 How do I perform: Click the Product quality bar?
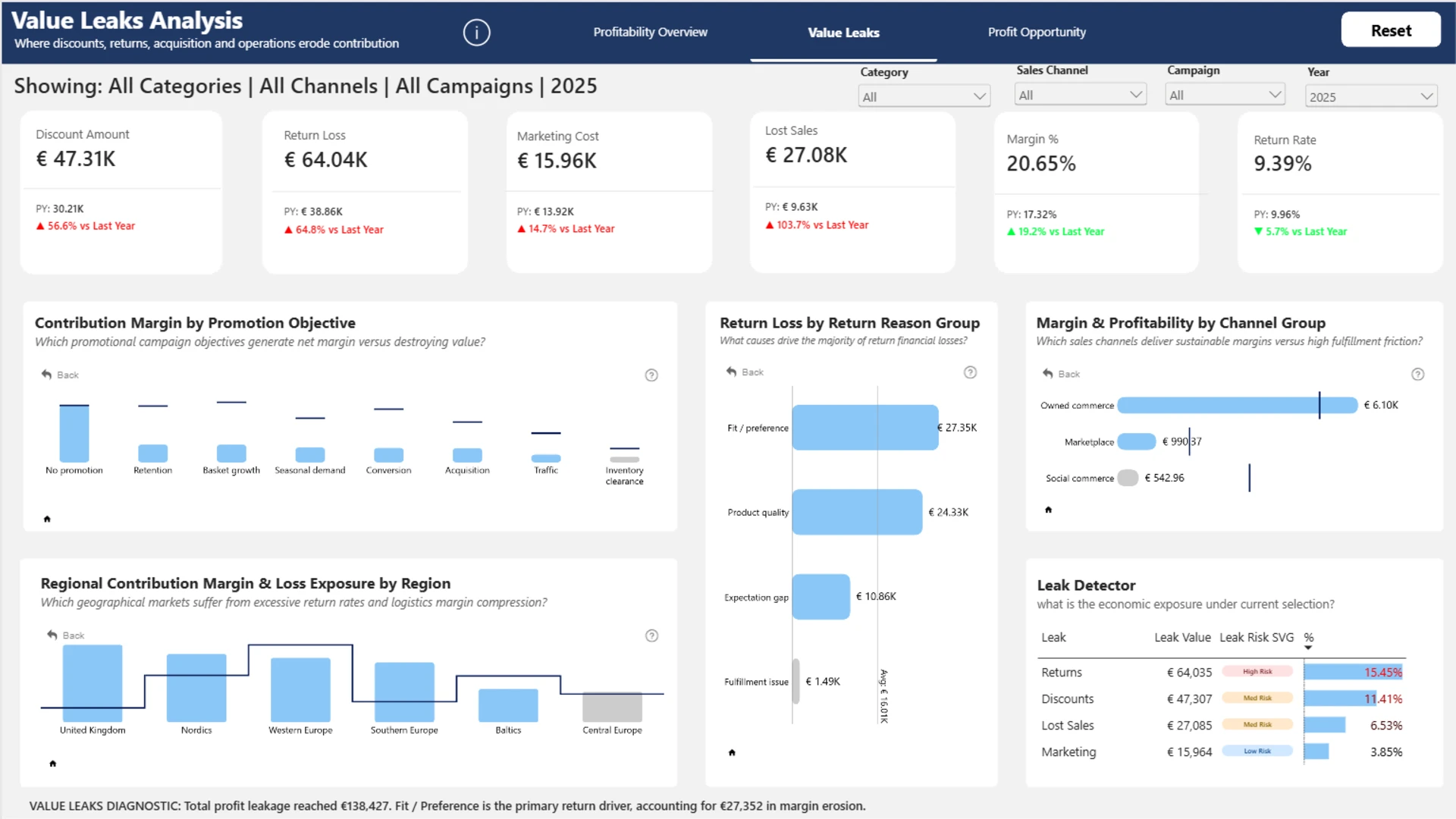coord(857,512)
